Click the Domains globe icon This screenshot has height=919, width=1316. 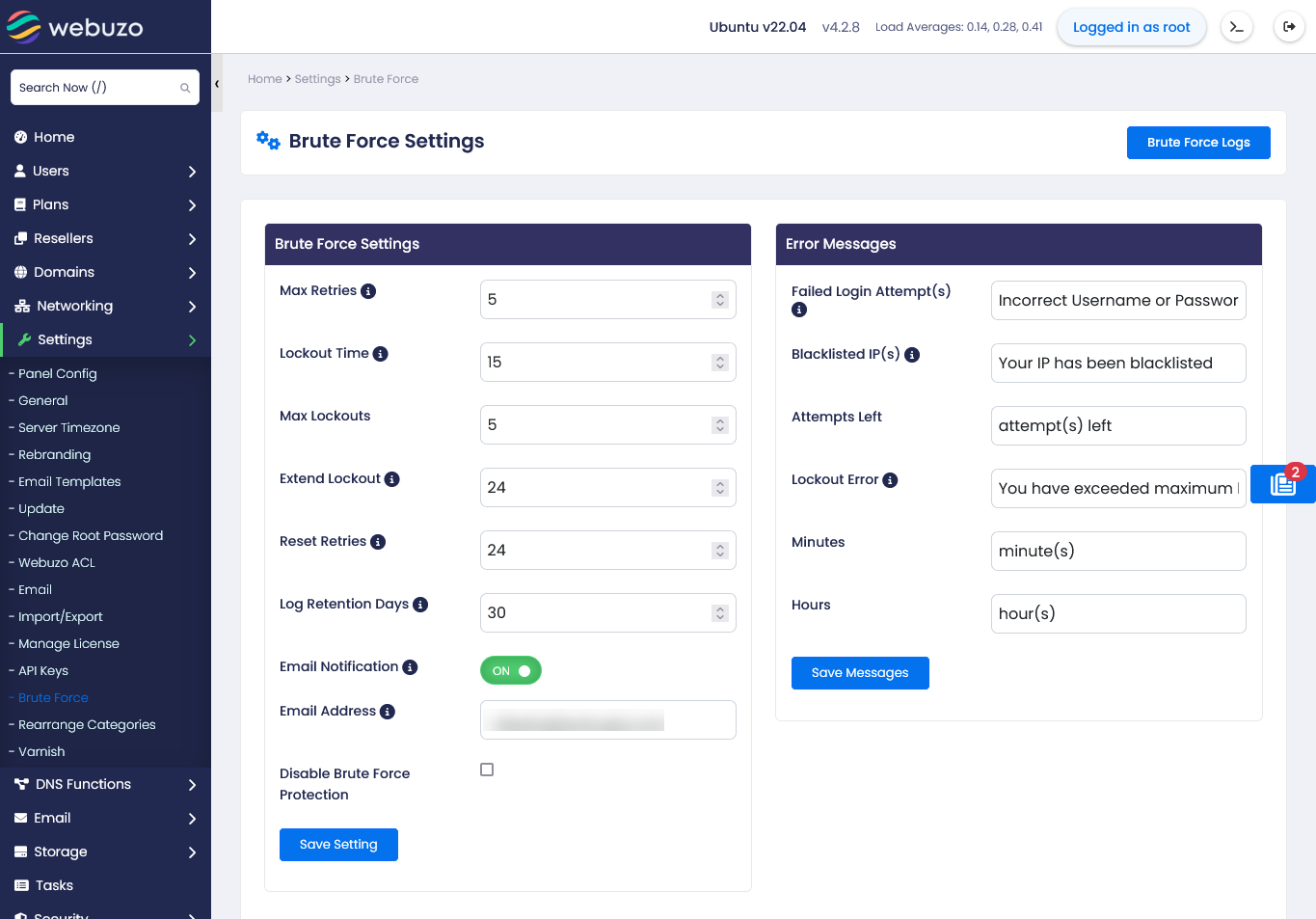[x=20, y=272]
